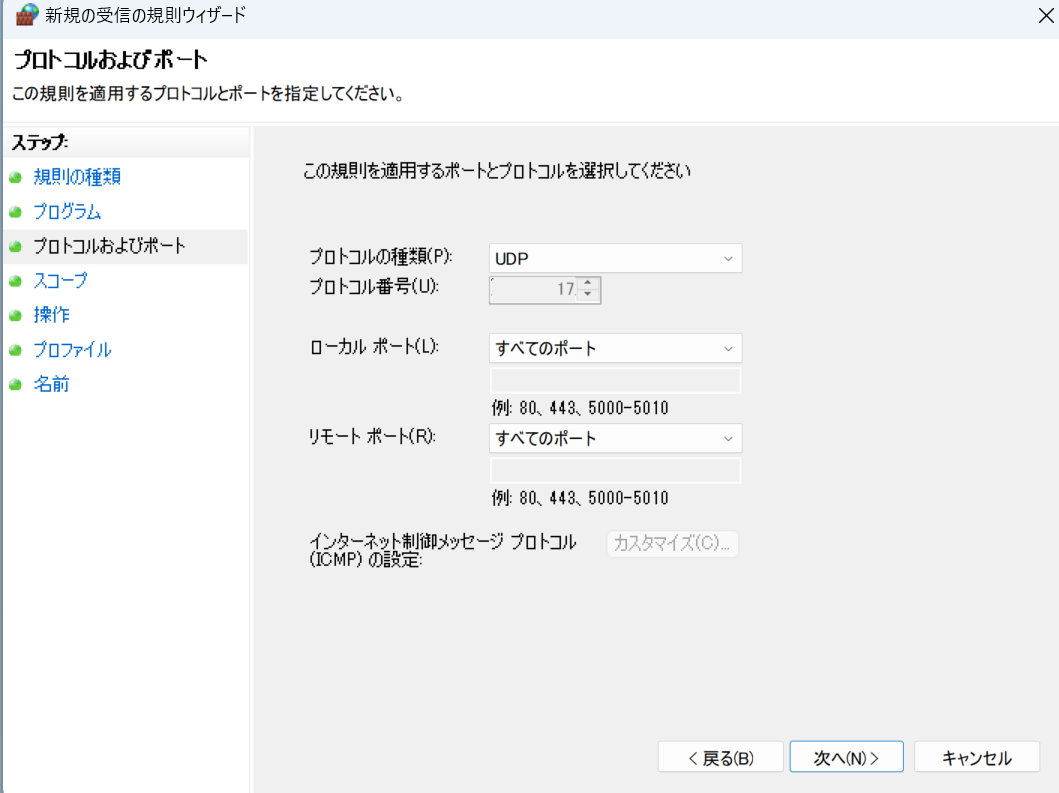This screenshot has height=793, width=1059.
Task: Click the protocol number up arrow
Action: click(589, 285)
